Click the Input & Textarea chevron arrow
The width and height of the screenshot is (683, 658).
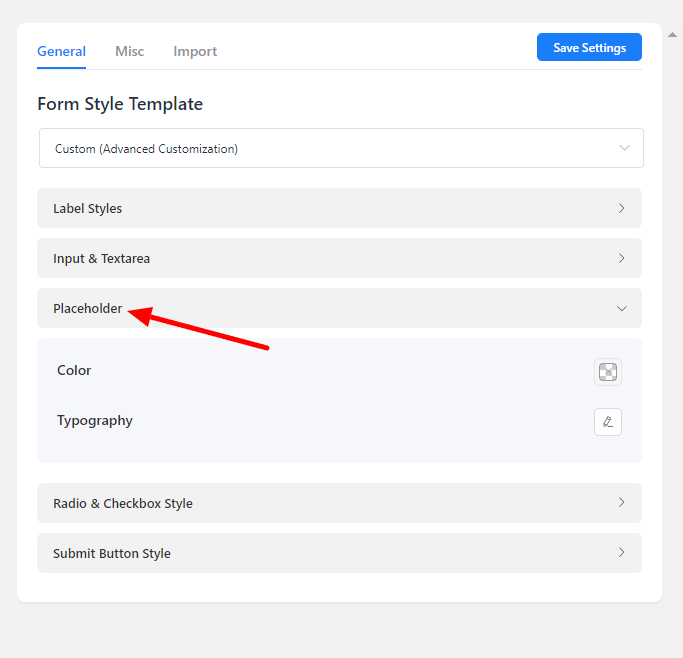621,258
